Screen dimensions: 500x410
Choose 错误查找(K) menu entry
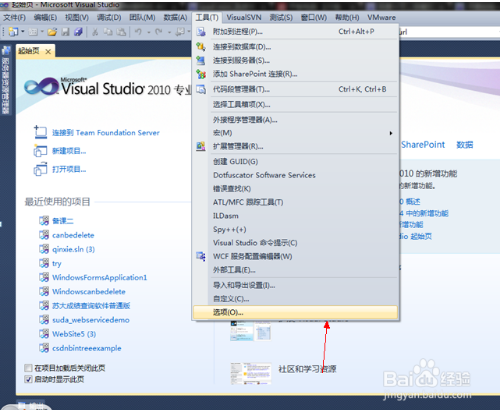pyautogui.click(x=295, y=189)
